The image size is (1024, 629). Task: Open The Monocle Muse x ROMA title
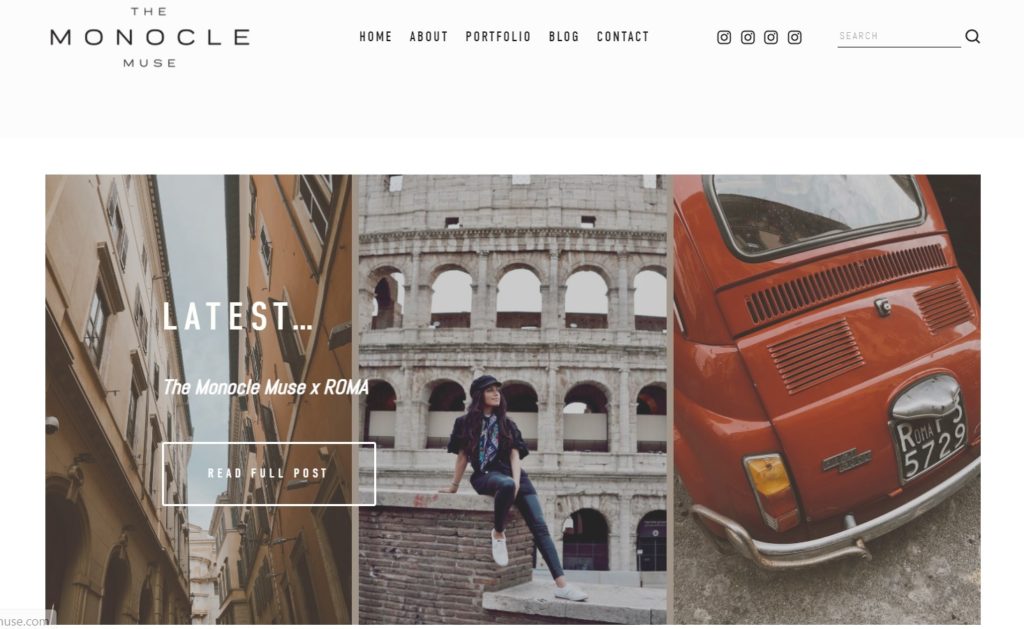[265, 387]
